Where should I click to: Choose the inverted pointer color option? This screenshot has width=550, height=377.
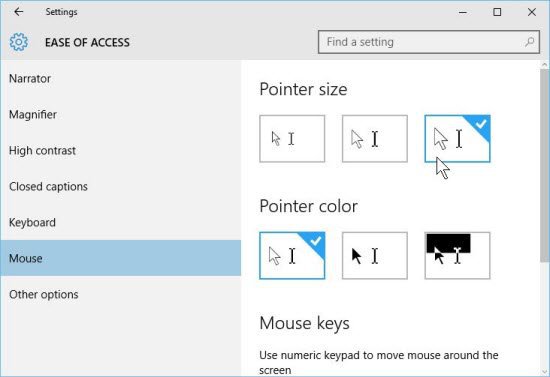point(457,256)
